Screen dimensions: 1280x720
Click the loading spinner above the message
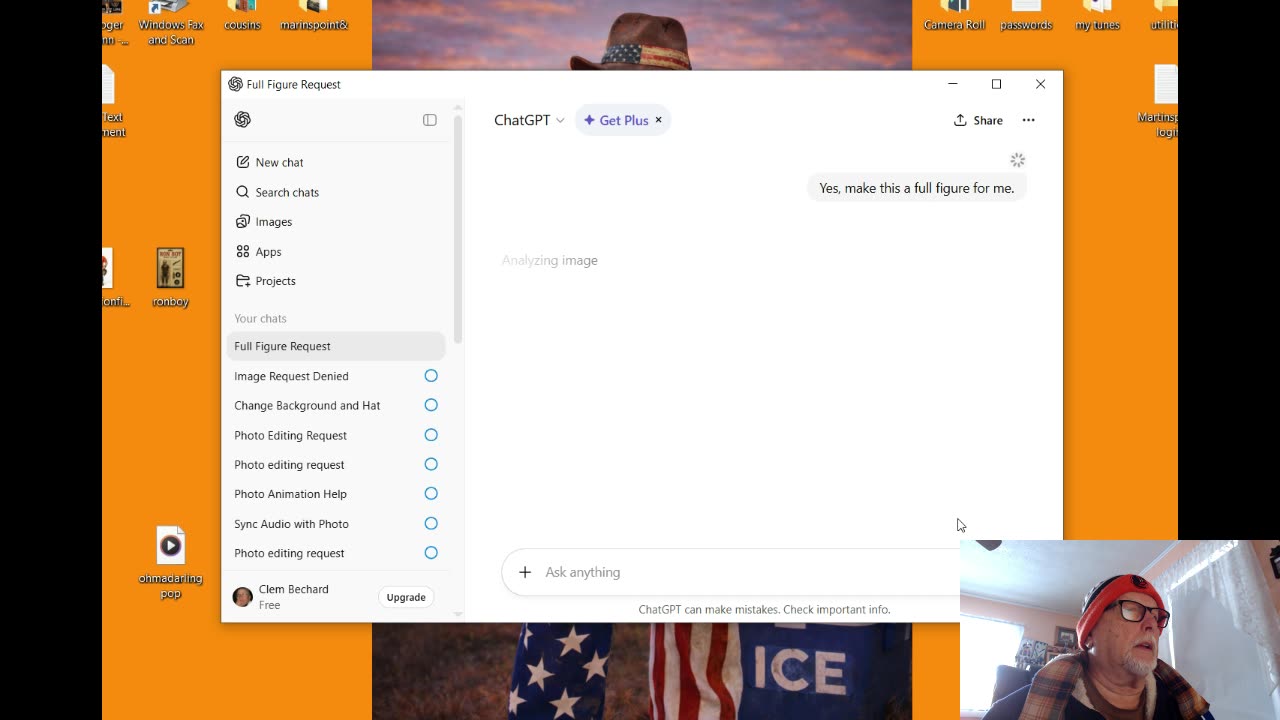tap(1017, 160)
